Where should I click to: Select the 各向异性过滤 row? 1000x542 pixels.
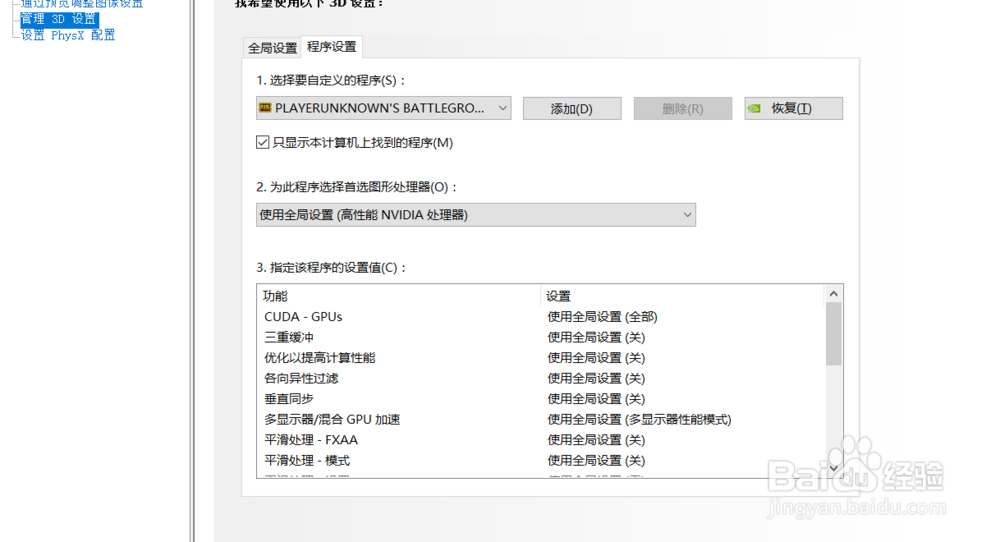pos(541,378)
